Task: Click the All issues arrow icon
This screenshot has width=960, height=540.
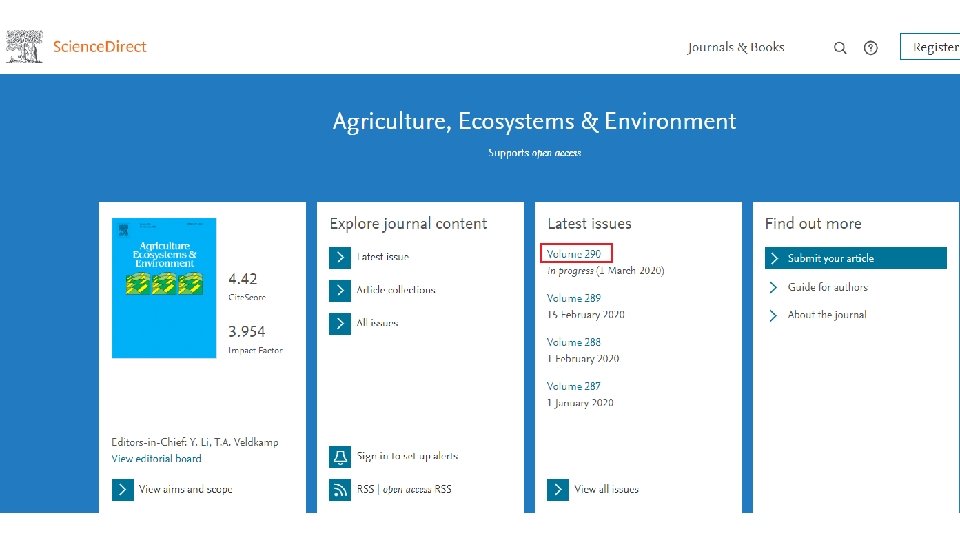Action: (x=340, y=323)
